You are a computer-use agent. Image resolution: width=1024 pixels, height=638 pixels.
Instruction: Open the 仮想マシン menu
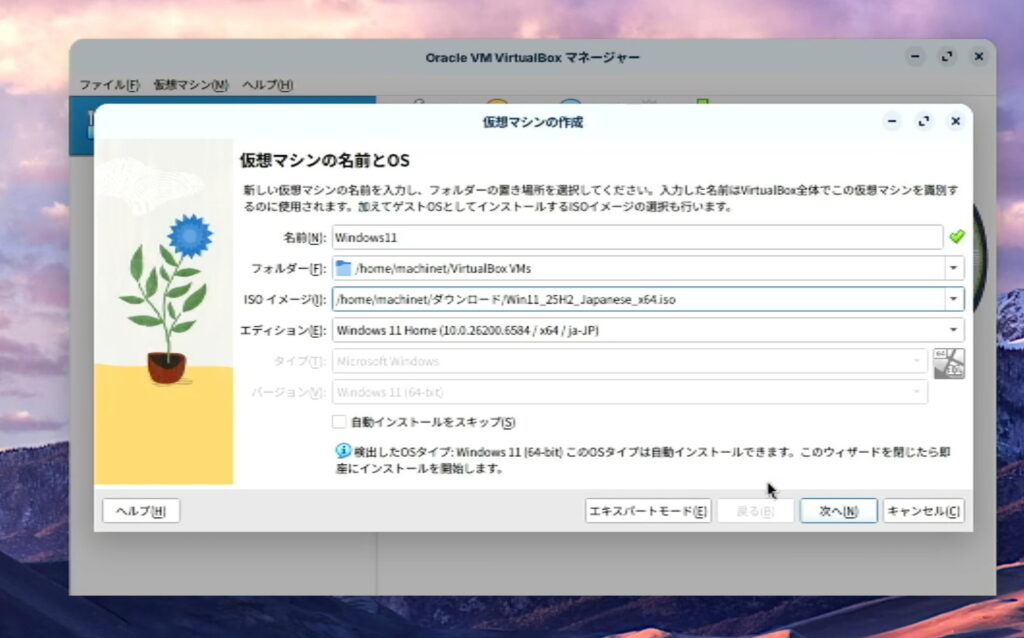tap(190, 85)
